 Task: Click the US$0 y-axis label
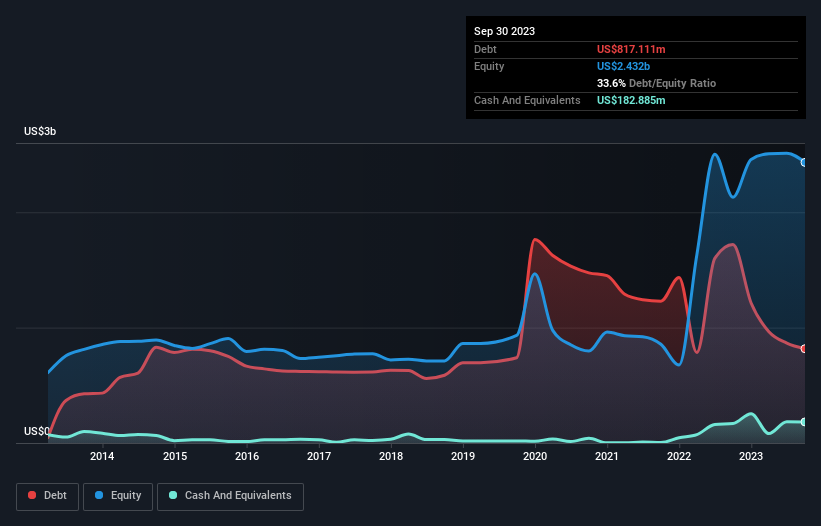(x=37, y=431)
